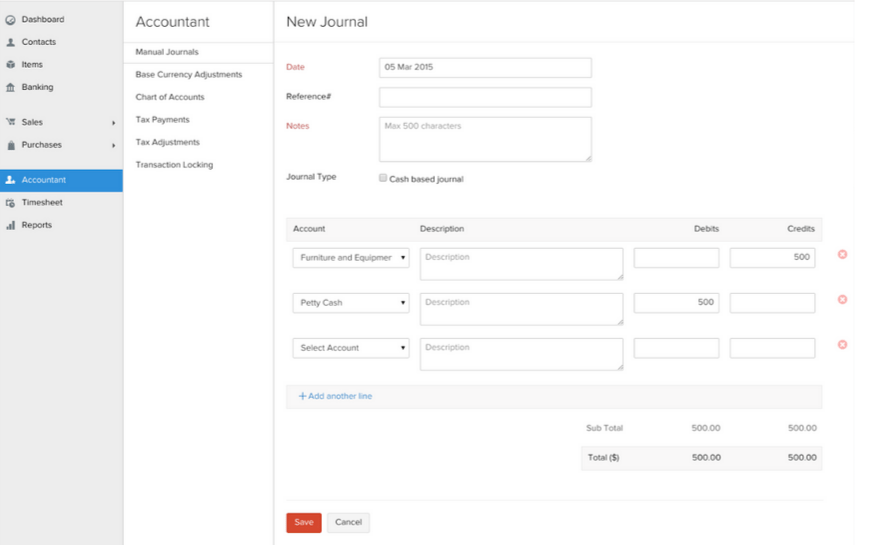Click the Timesheet clock icon

tap(10, 203)
